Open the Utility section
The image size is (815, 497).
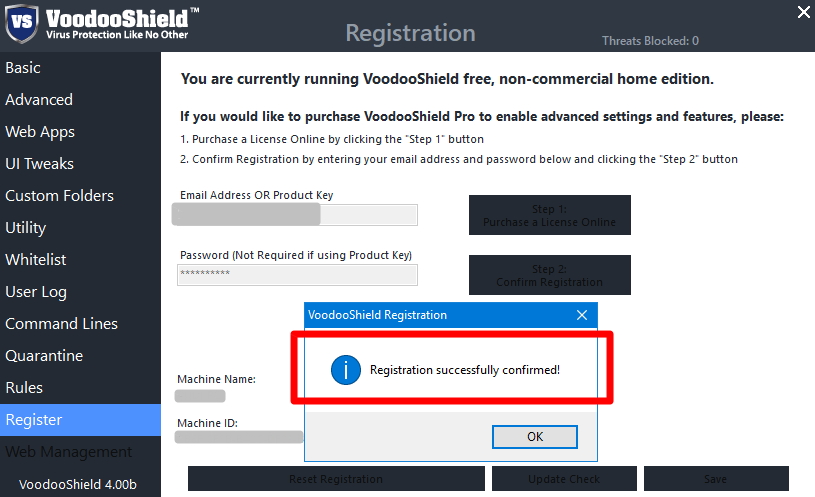pyautogui.click(x=26, y=228)
